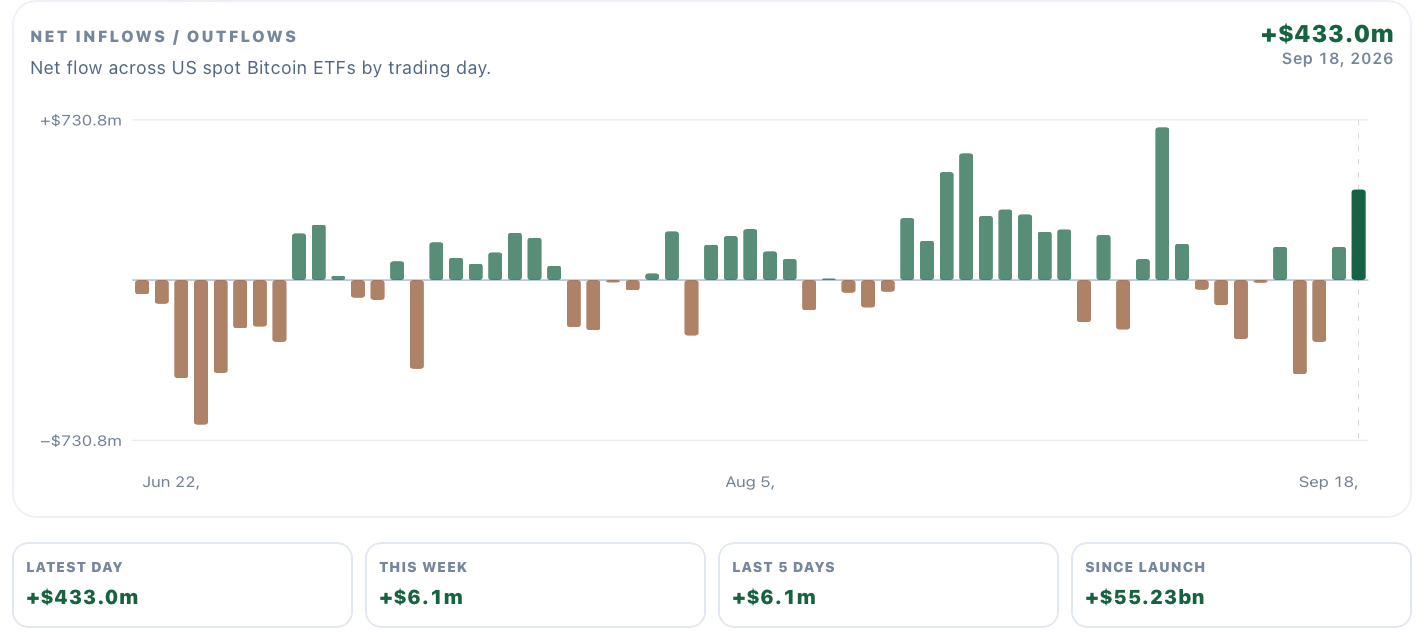1424x632 pixels.
Task: Click the Sep 18 x-axis label
Action: 1328,482
